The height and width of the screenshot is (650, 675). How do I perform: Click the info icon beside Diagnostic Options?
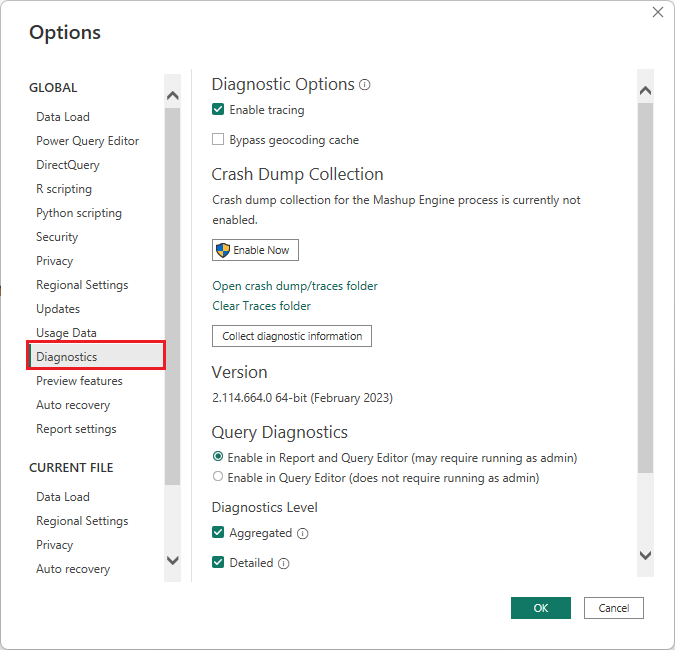(365, 85)
